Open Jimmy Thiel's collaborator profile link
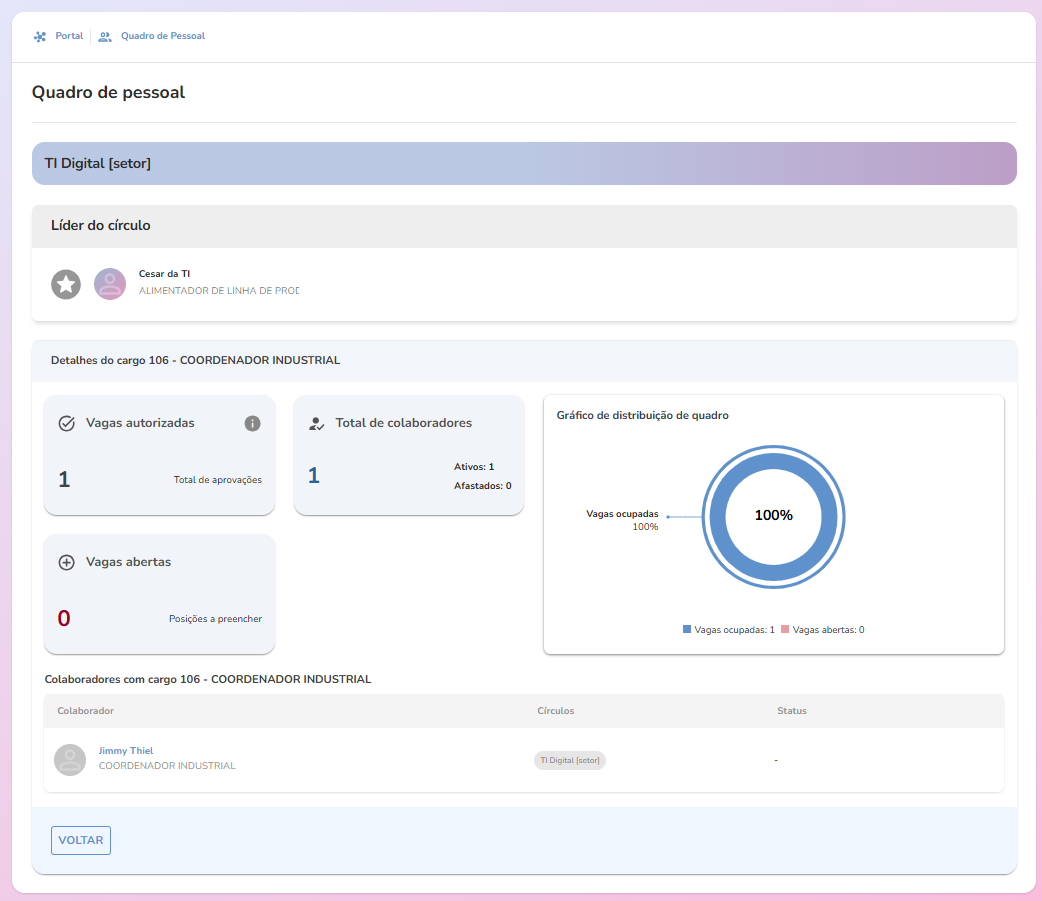 click(126, 751)
